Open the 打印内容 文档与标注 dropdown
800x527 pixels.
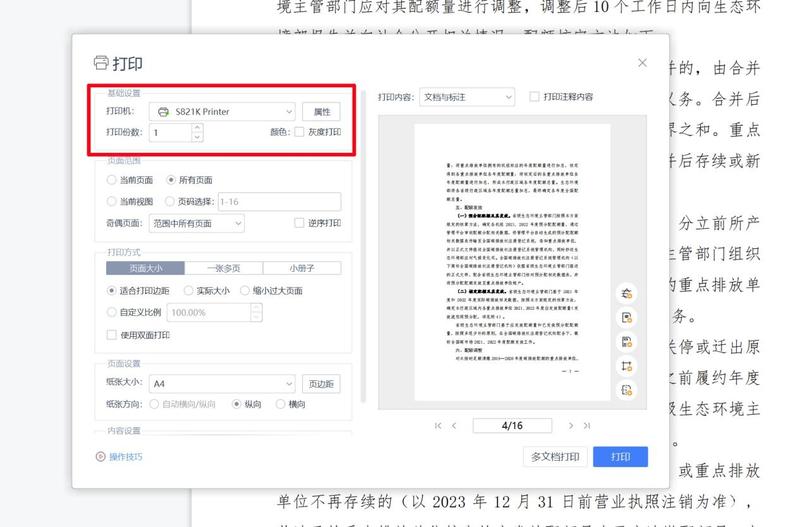[x=467, y=97]
